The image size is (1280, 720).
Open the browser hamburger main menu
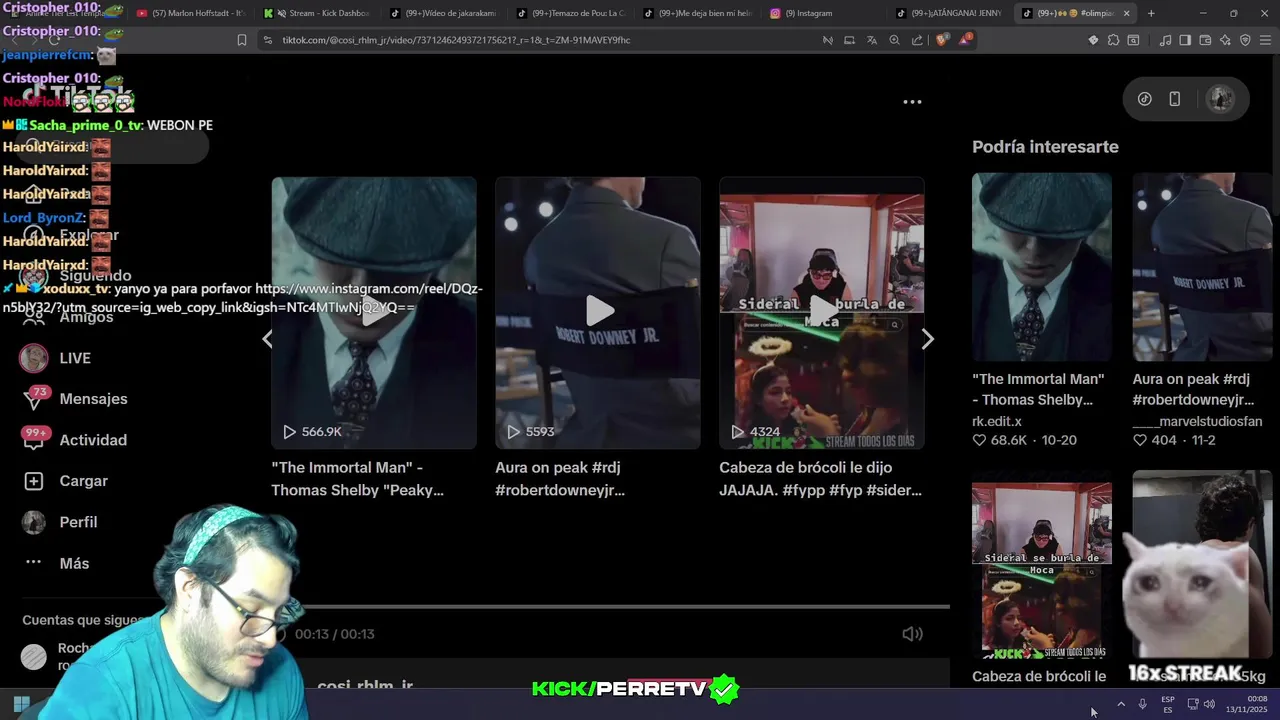1265,40
